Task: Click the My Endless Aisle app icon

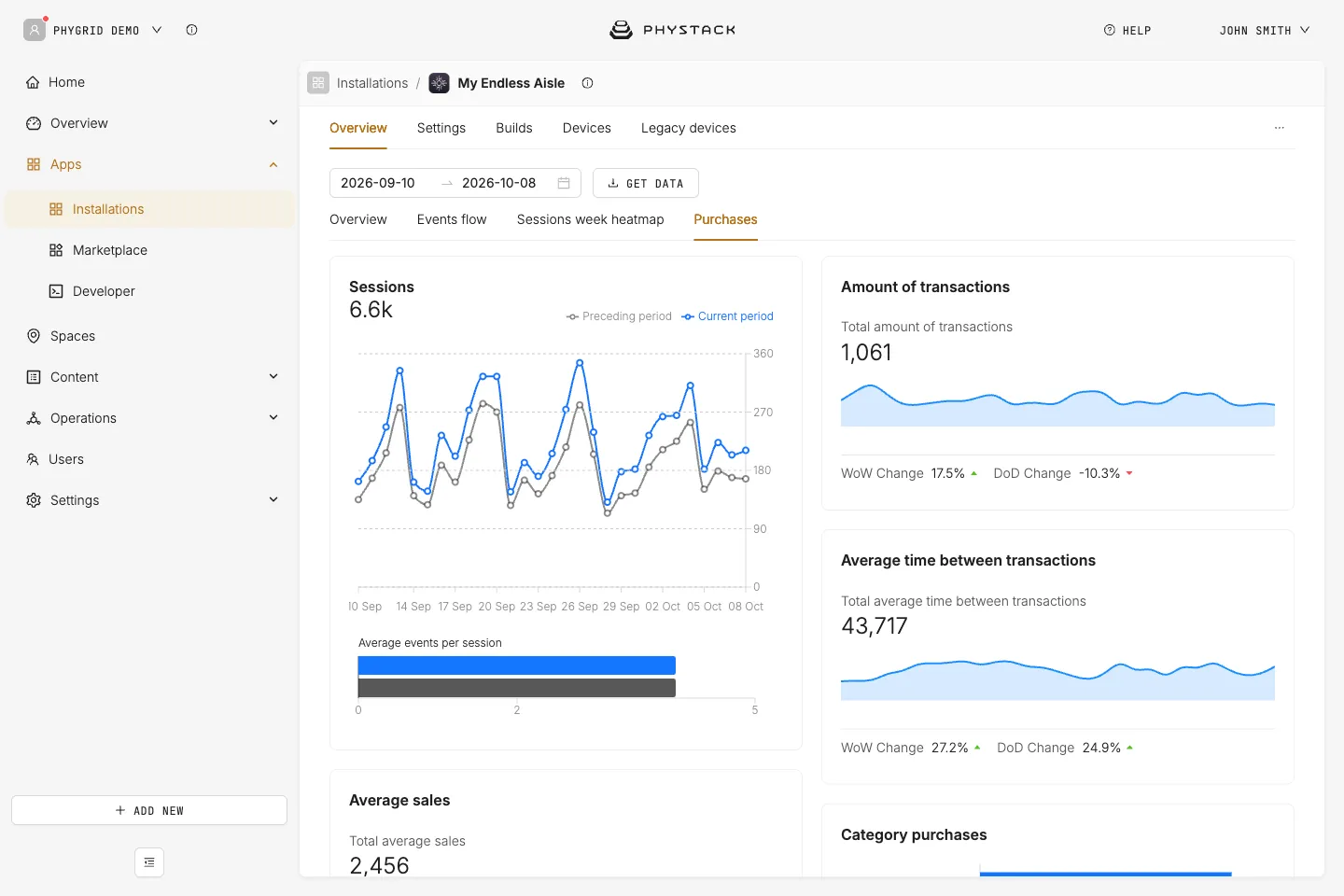Action: pyautogui.click(x=439, y=83)
